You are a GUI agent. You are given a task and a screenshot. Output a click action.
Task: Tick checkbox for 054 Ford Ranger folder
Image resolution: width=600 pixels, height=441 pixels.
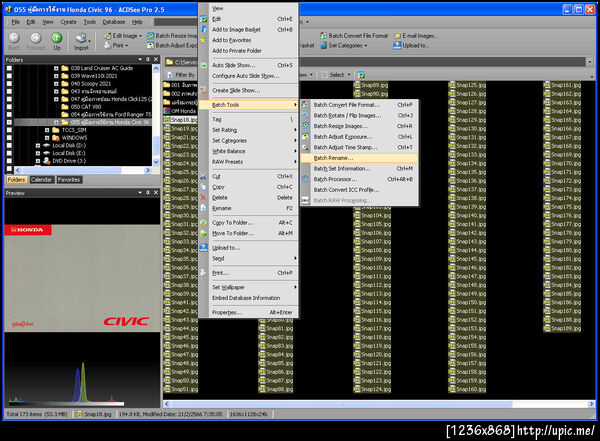(9, 114)
